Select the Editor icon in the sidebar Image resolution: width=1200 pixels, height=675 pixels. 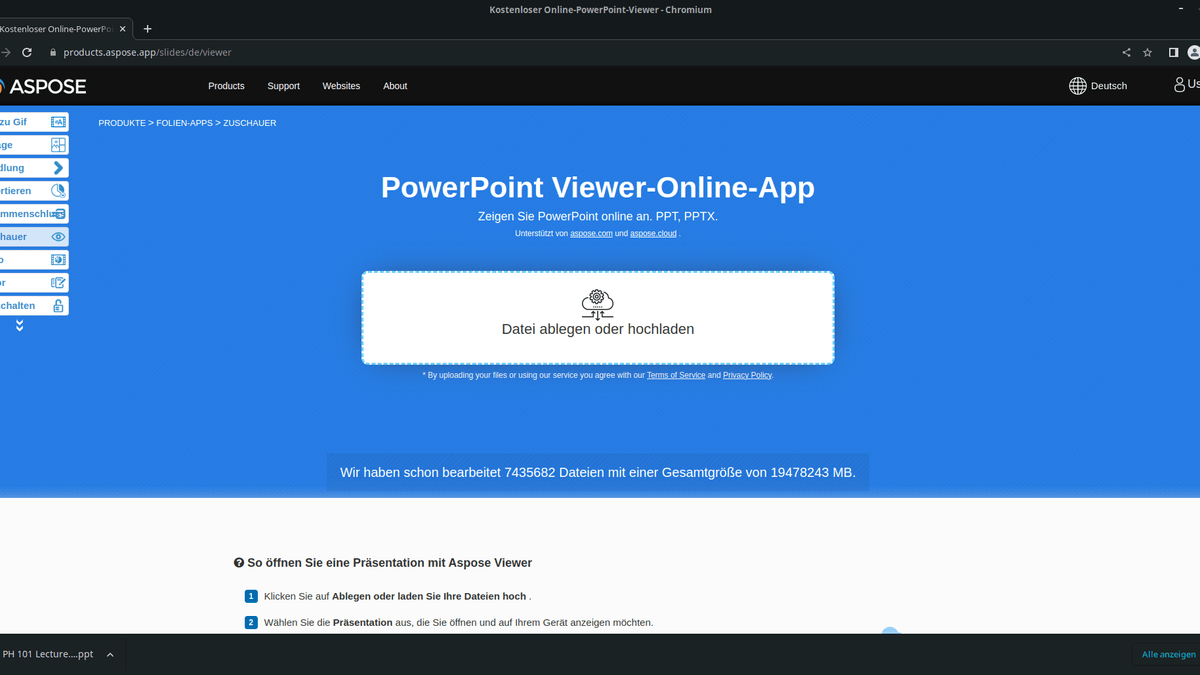click(58, 282)
